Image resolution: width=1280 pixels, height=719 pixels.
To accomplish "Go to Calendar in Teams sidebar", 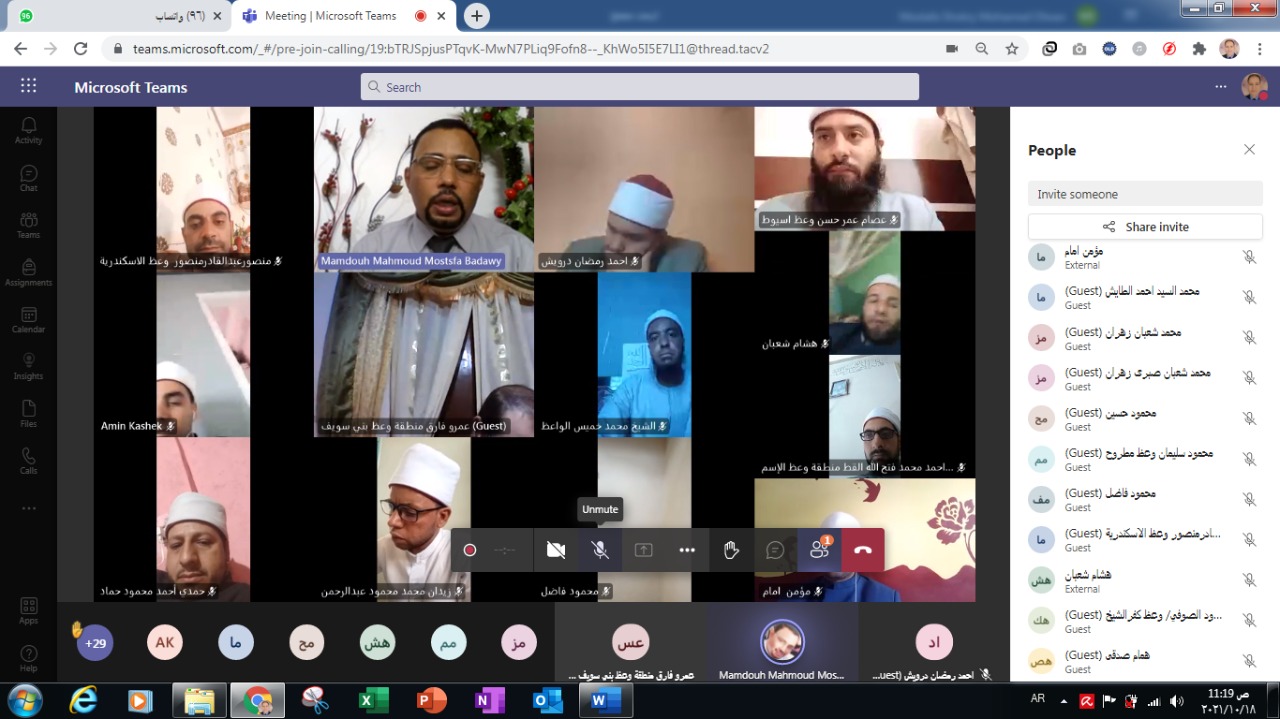I will pos(28,320).
